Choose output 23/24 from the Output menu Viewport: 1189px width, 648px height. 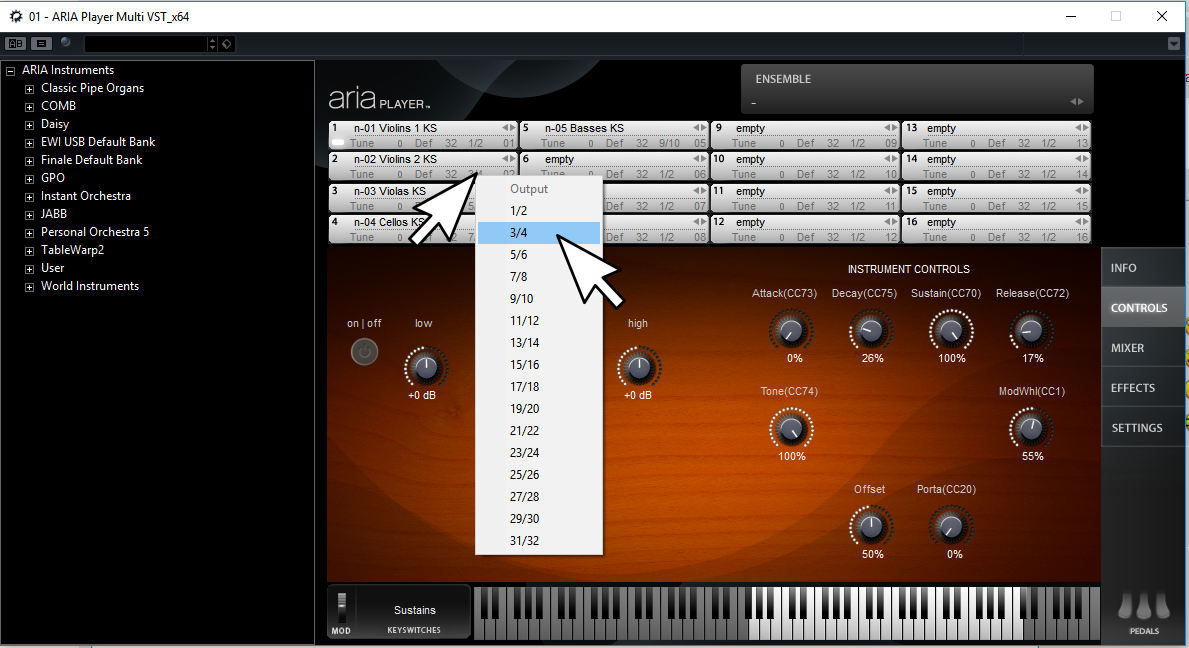[x=539, y=452]
